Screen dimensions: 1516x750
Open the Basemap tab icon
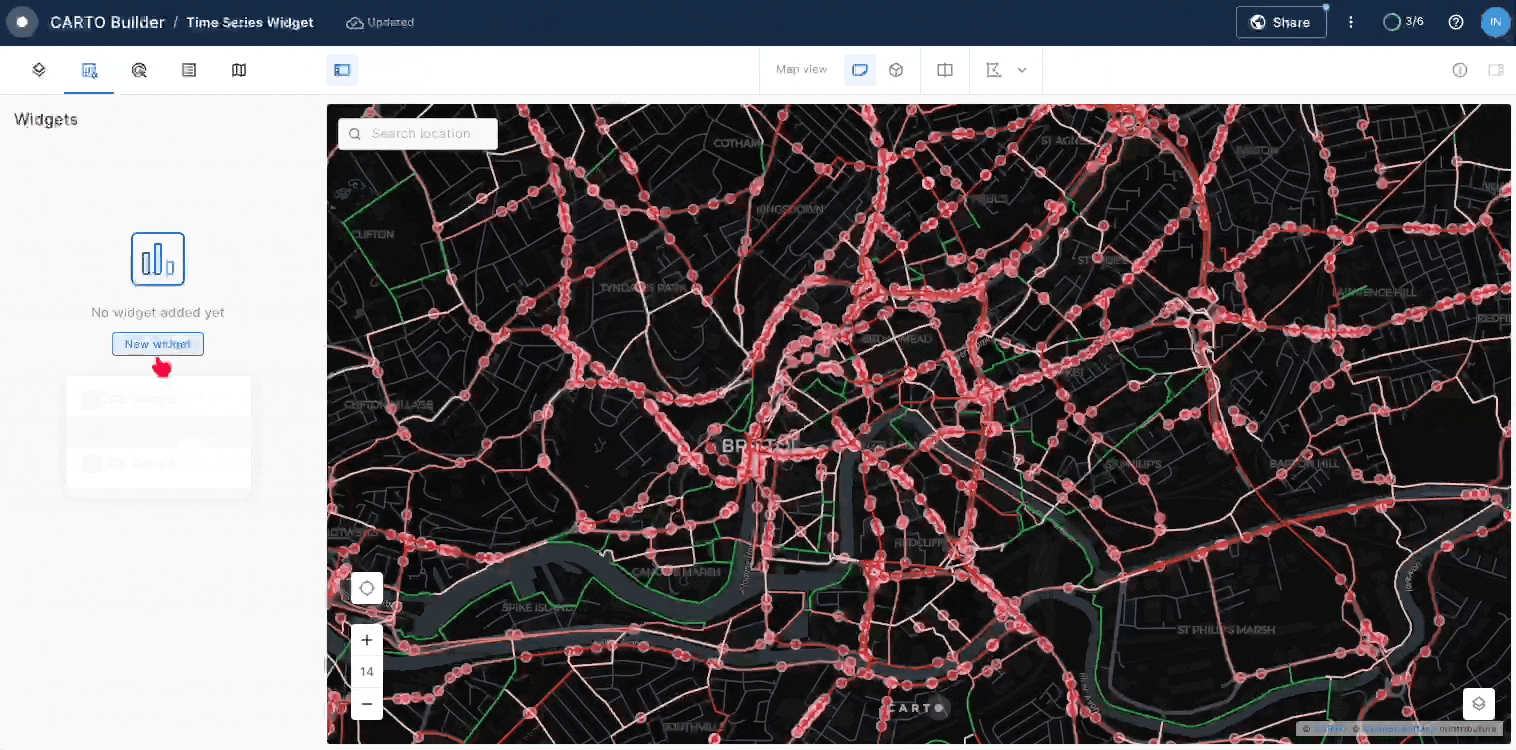239,70
